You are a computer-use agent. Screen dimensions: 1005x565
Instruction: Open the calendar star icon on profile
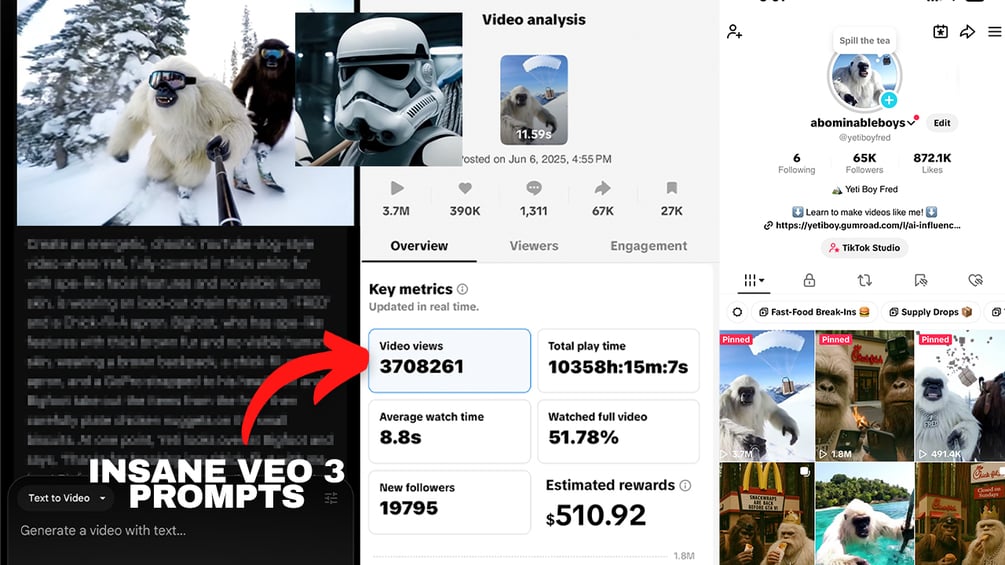pos(940,31)
